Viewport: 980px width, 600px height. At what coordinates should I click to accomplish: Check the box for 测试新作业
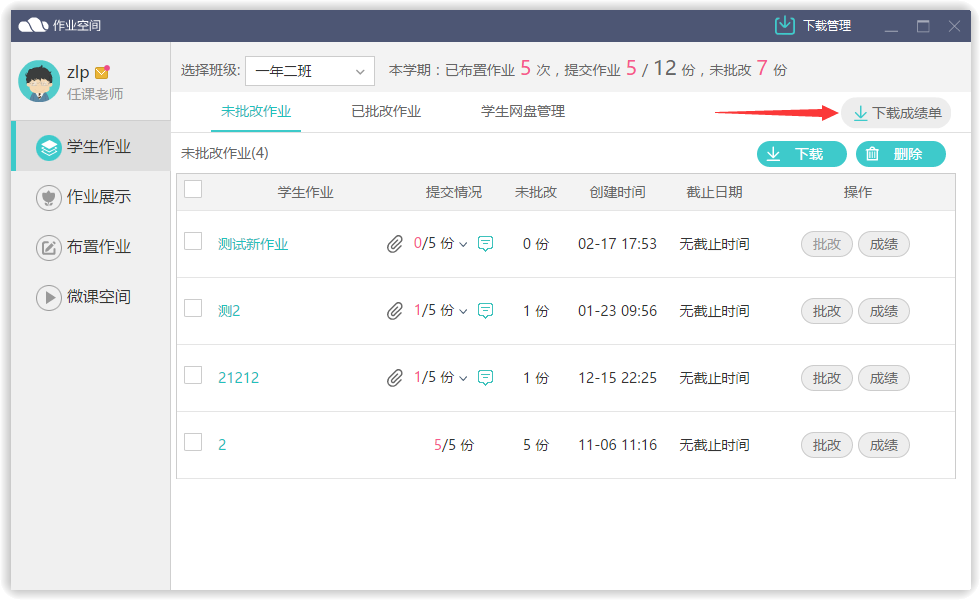pos(193,241)
